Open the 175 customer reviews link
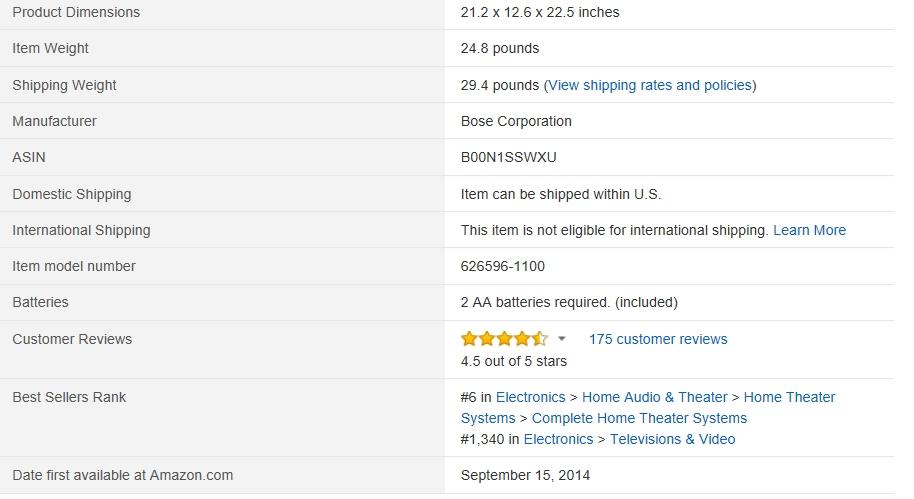 pyautogui.click(x=658, y=339)
